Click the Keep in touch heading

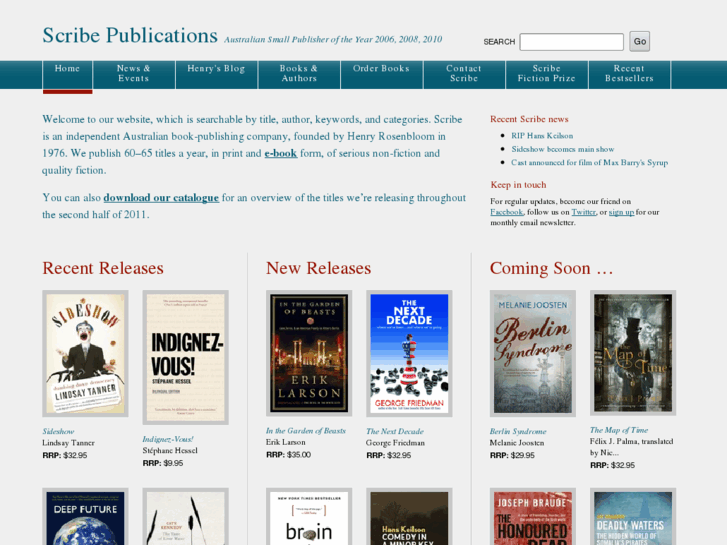point(518,185)
